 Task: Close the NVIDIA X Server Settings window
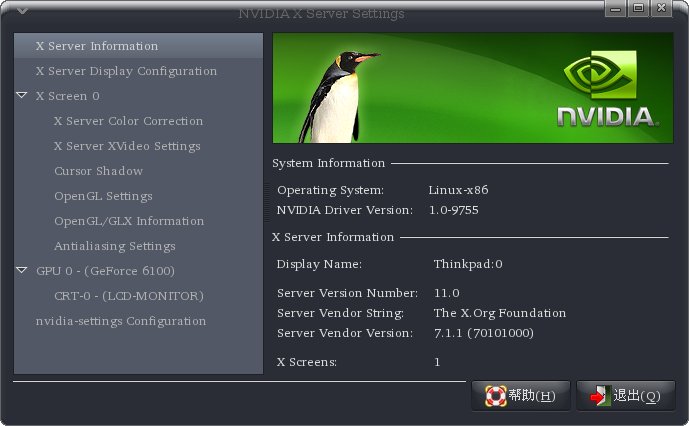point(661,8)
